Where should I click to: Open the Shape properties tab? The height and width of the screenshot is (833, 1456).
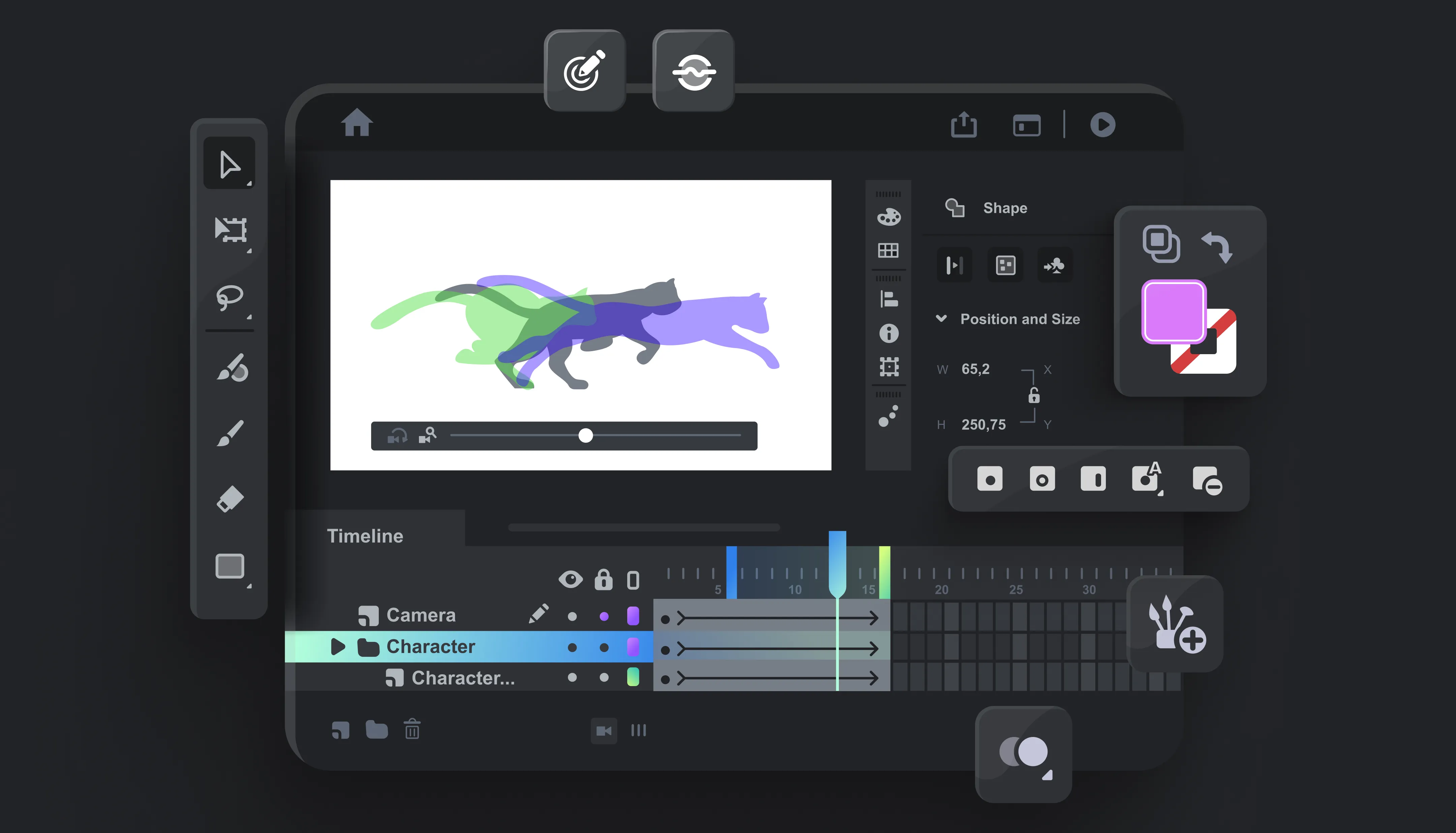[1005, 208]
